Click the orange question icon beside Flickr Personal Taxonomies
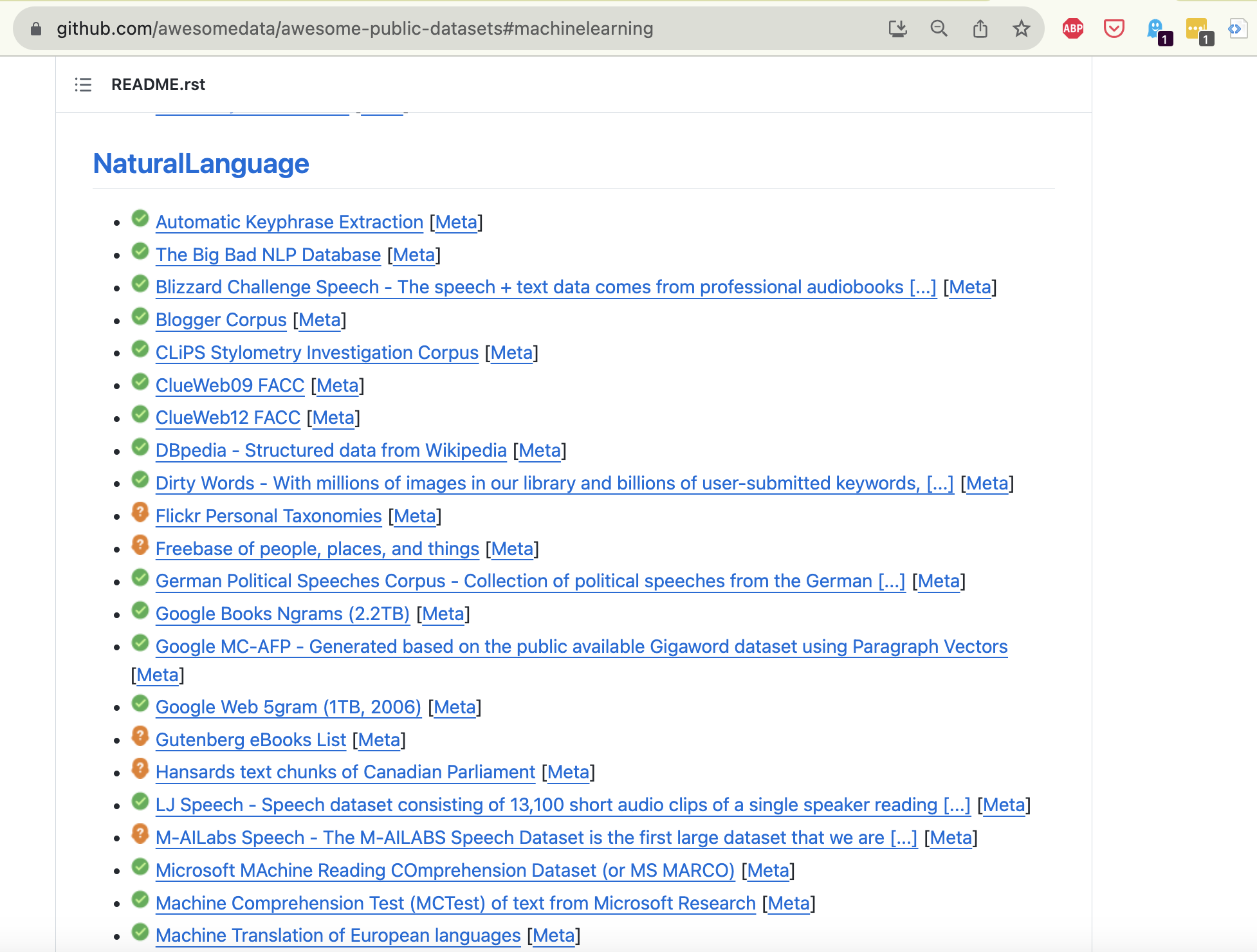 (x=140, y=513)
